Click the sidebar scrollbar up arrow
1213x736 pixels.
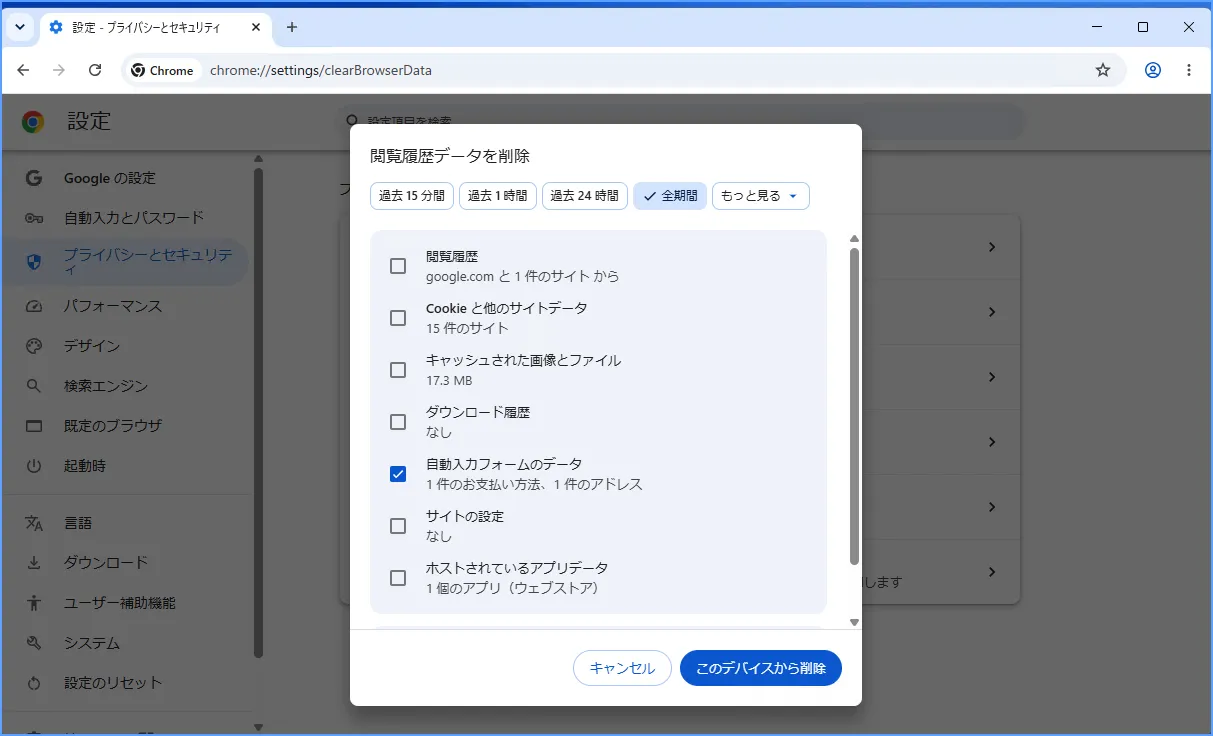click(x=258, y=158)
